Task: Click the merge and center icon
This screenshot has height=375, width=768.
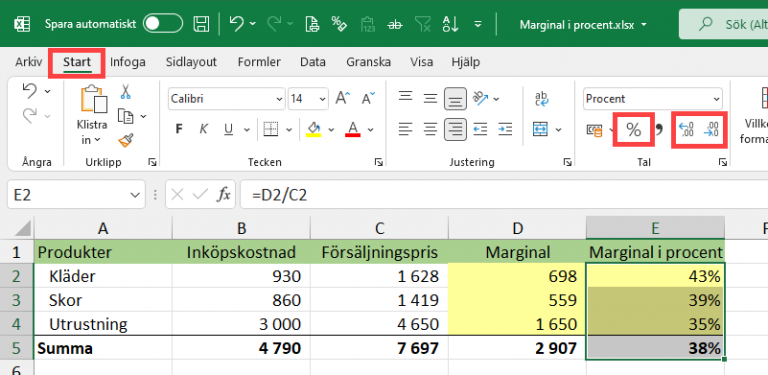Action: 541,129
